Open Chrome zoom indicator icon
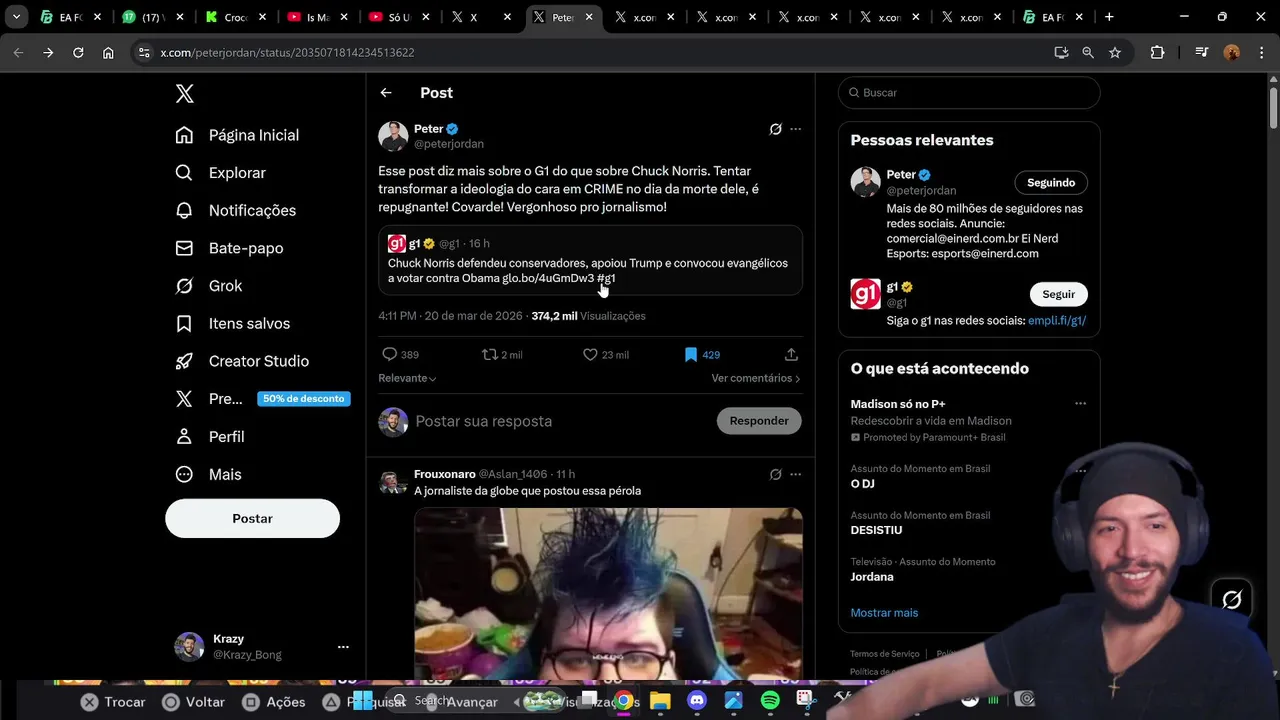Screen dimensions: 1280x720 (1088, 52)
